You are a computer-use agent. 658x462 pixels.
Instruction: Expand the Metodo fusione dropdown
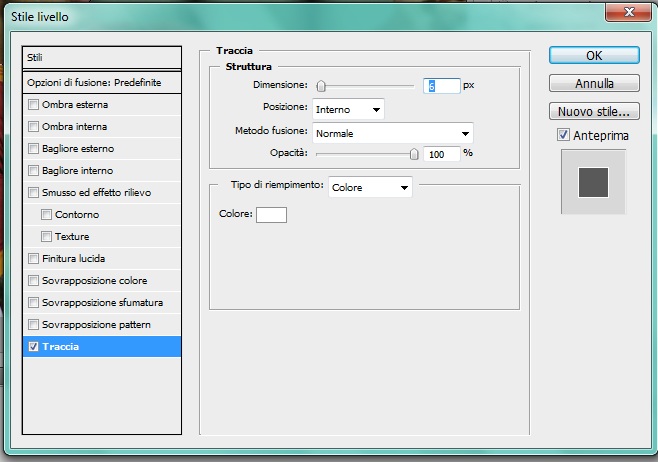click(392, 132)
